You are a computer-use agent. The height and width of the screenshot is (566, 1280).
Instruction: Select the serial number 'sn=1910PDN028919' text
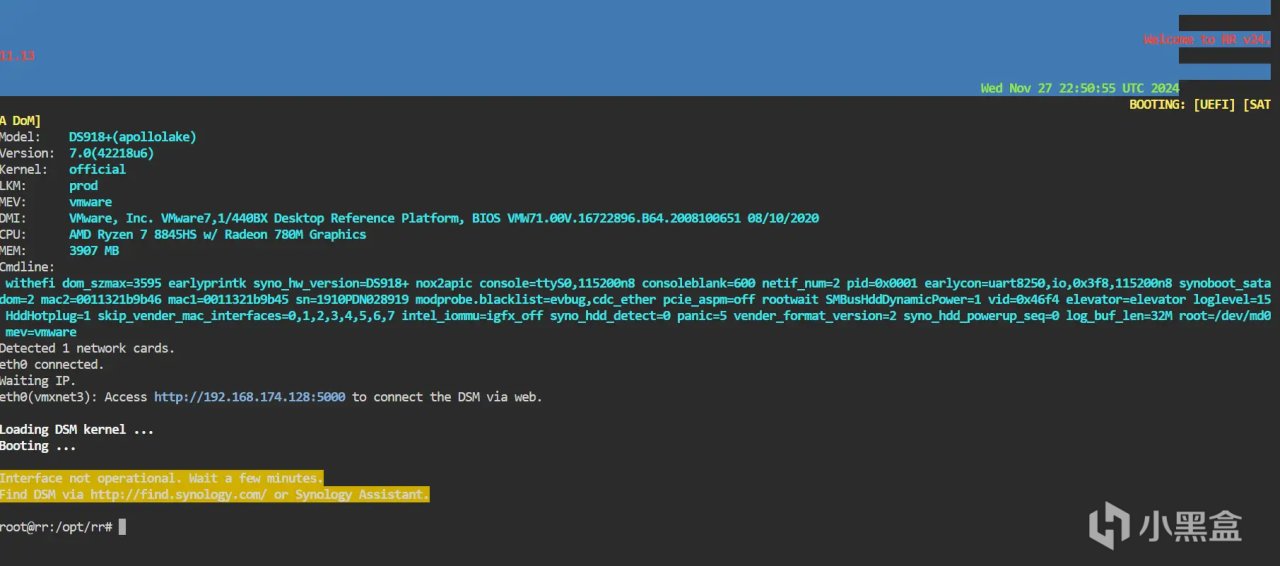(x=352, y=300)
